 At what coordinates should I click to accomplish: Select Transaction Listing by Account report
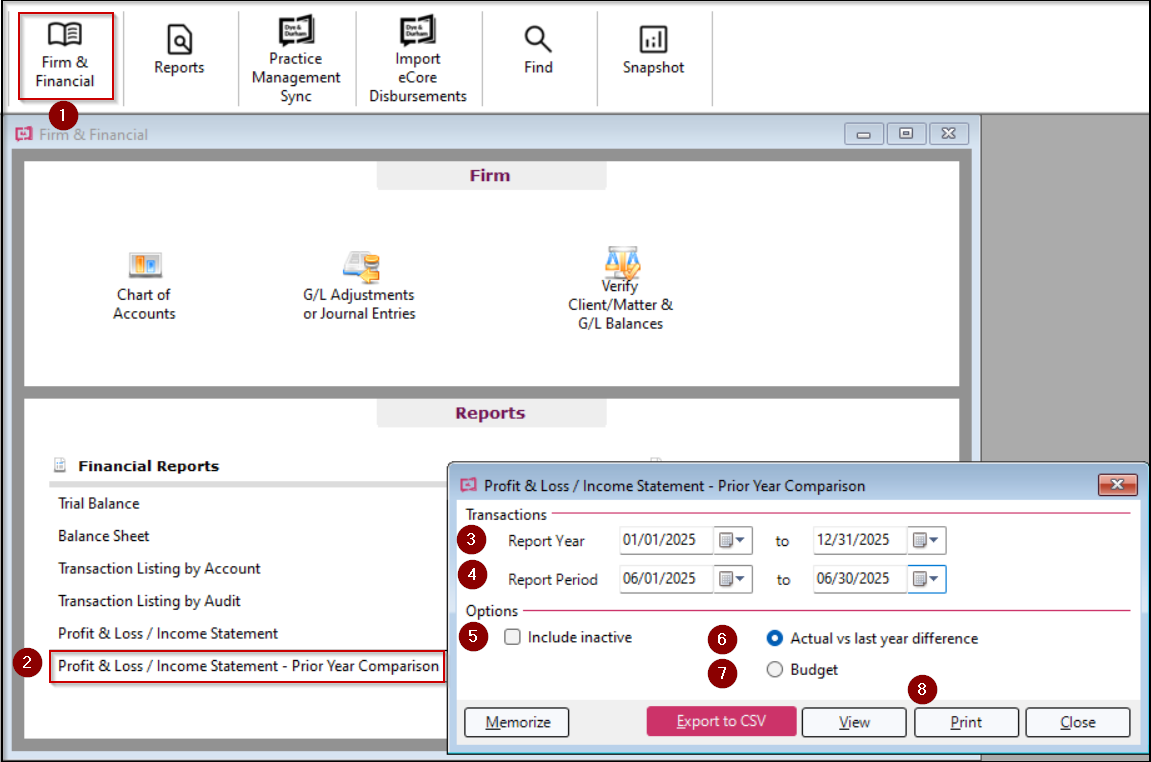point(159,568)
